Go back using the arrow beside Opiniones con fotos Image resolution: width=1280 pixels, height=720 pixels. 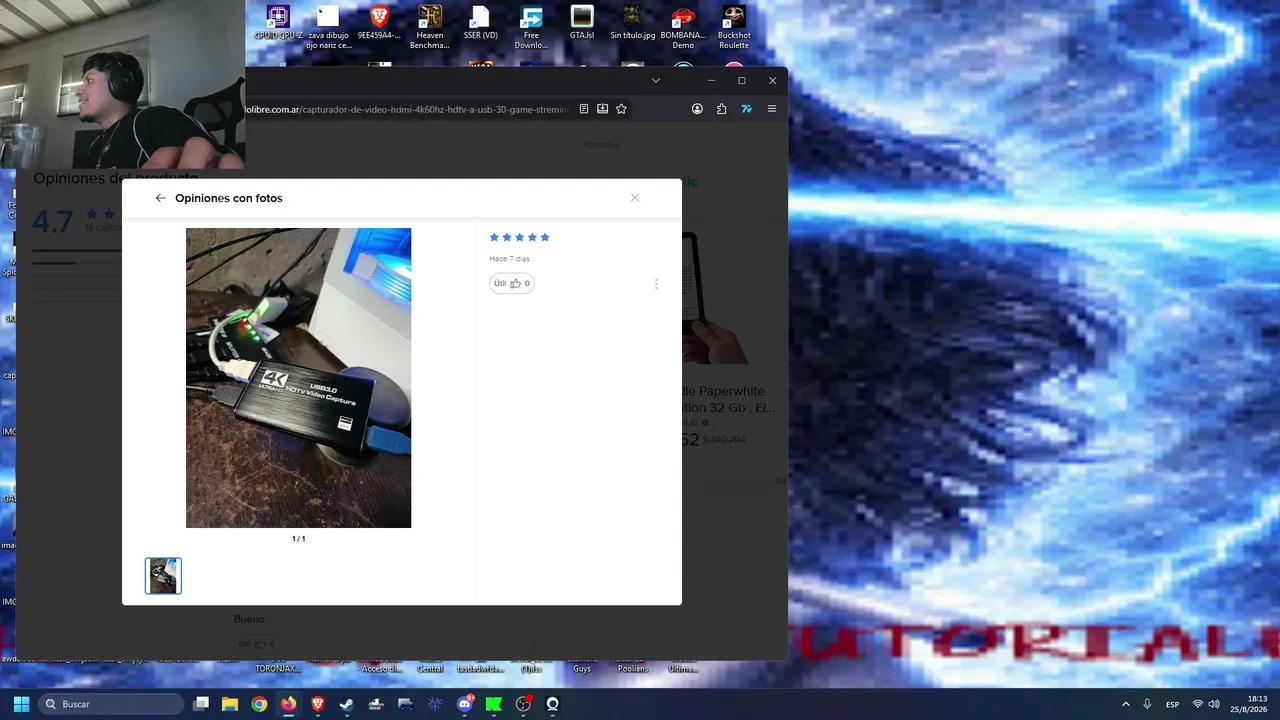pos(160,198)
